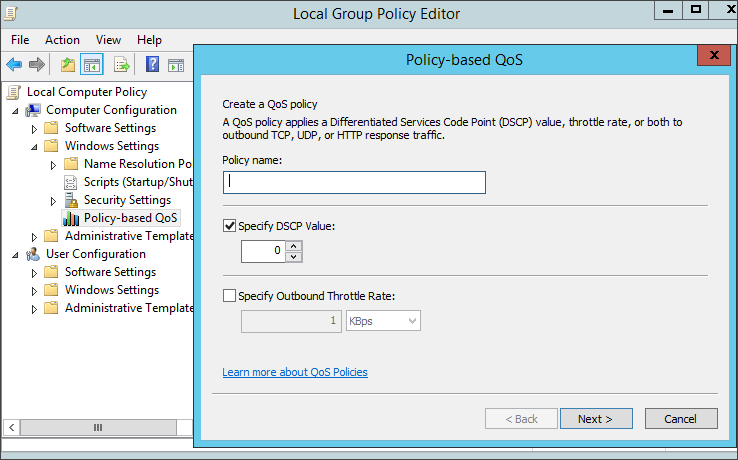Open the KBps unit dropdown

pyautogui.click(x=383, y=321)
